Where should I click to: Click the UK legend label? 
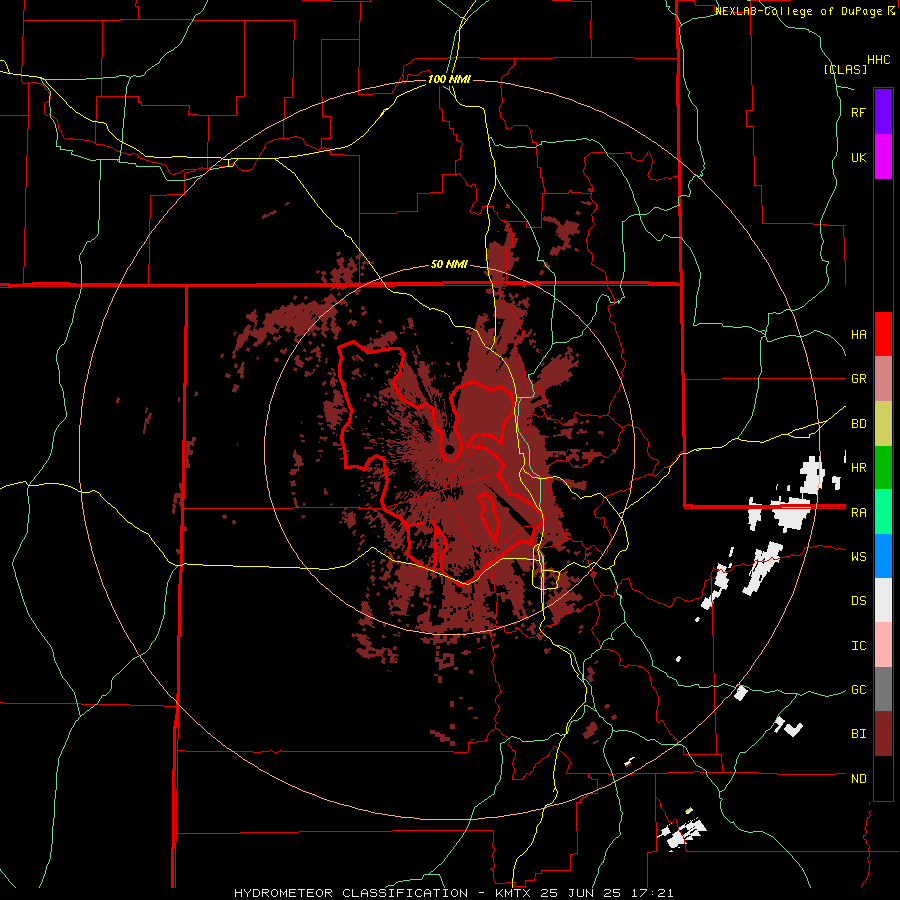[x=859, y=157]
